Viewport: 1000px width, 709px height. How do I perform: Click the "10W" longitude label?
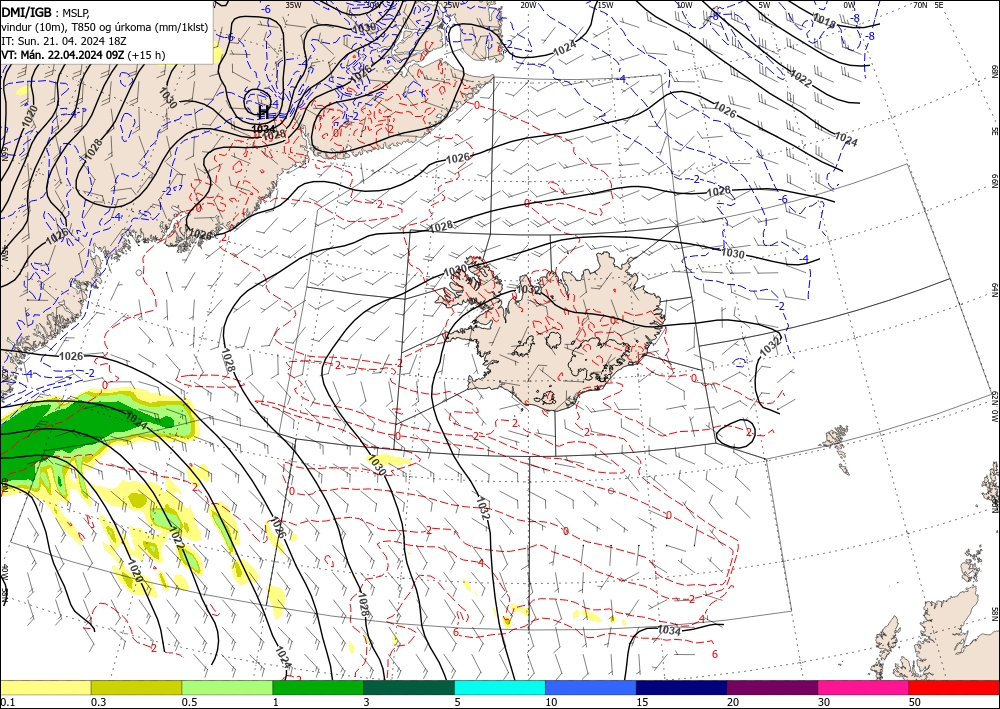click(684, 5)
